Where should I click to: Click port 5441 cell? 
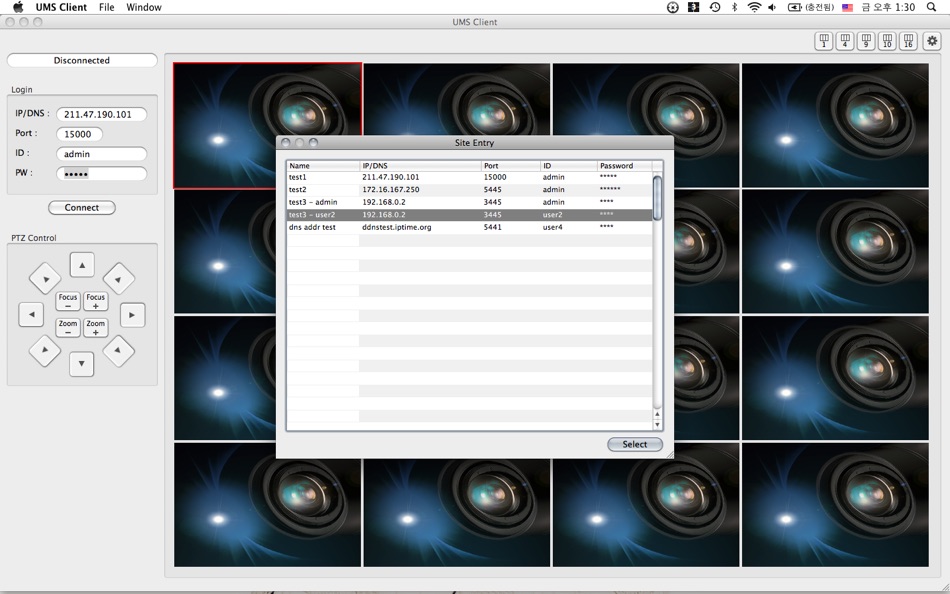493,227
